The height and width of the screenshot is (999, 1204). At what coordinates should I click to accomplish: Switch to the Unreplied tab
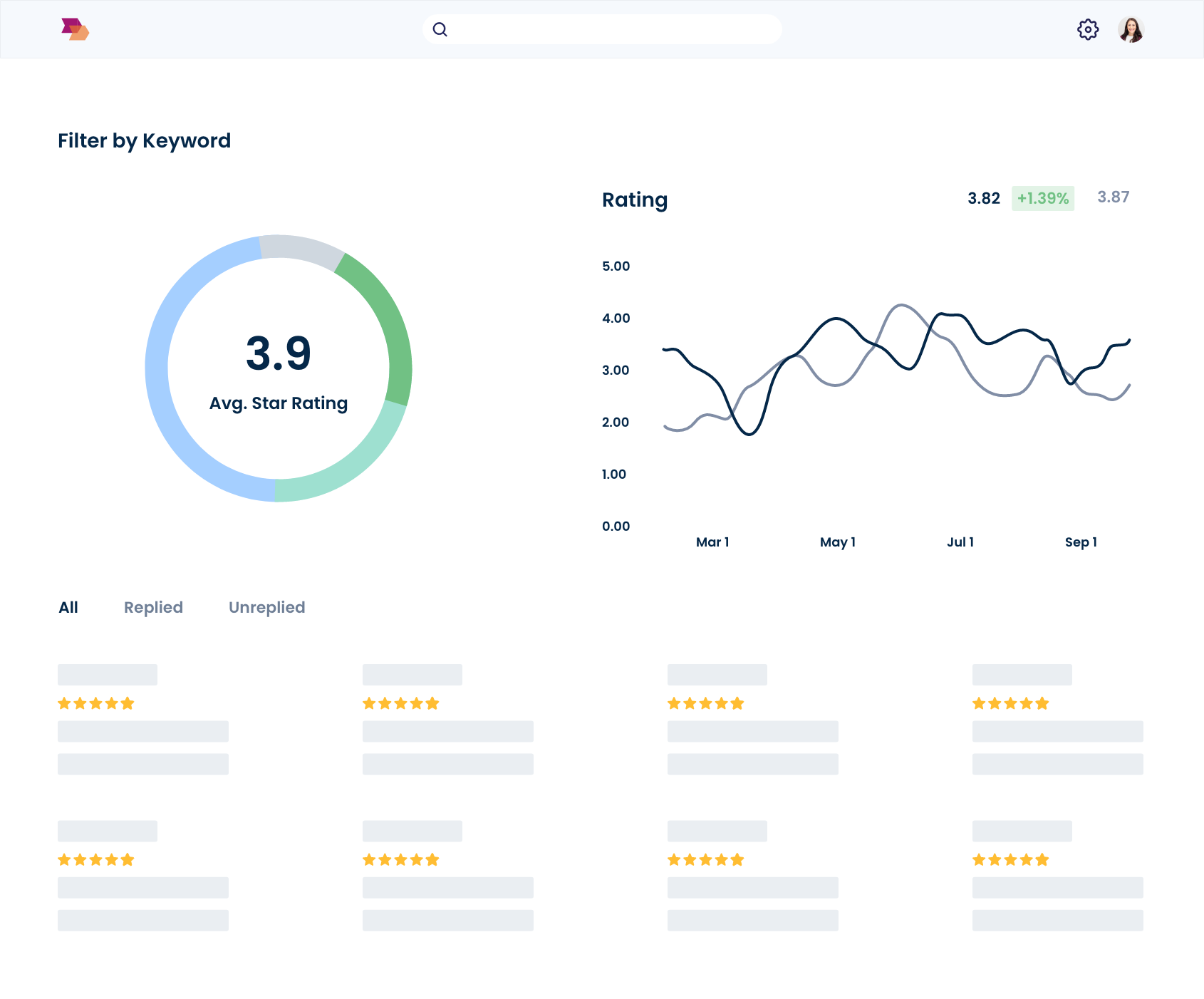[266, 607]
